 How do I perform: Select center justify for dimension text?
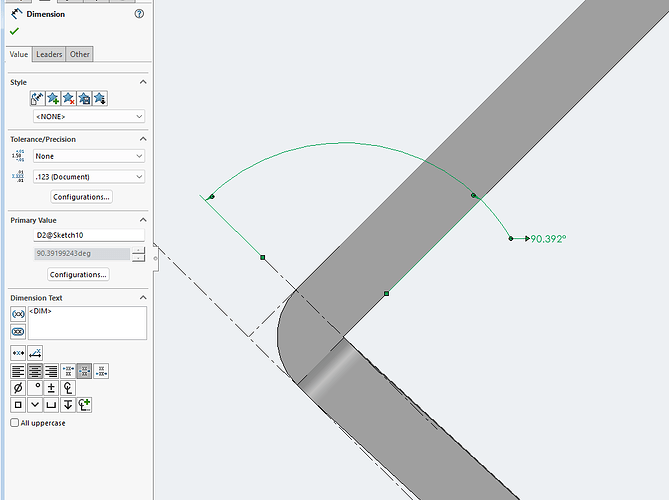point(35,370)
